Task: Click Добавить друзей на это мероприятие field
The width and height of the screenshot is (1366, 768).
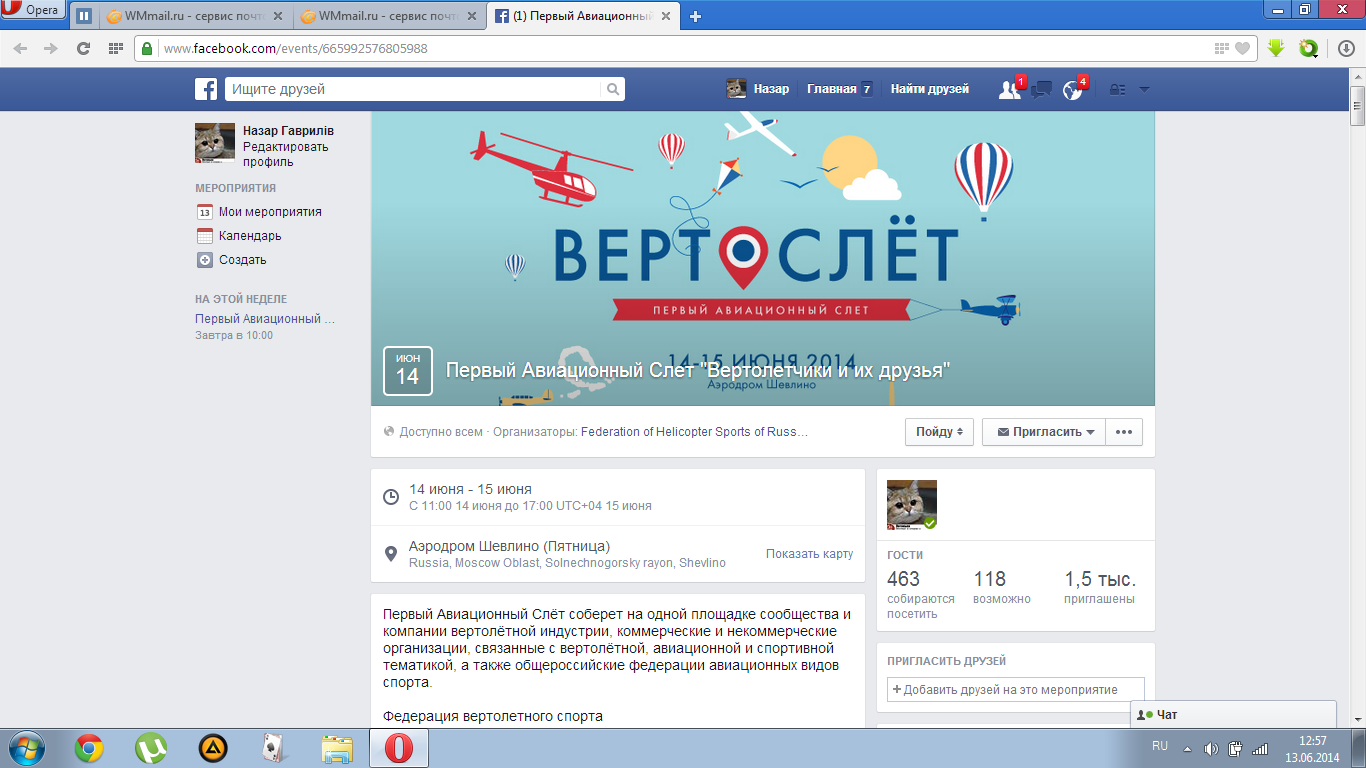Action: [x=1016, y=689]
